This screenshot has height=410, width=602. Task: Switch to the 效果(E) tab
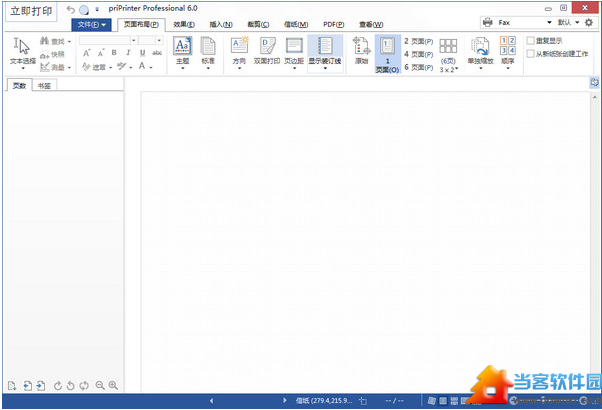coord(184,25)
